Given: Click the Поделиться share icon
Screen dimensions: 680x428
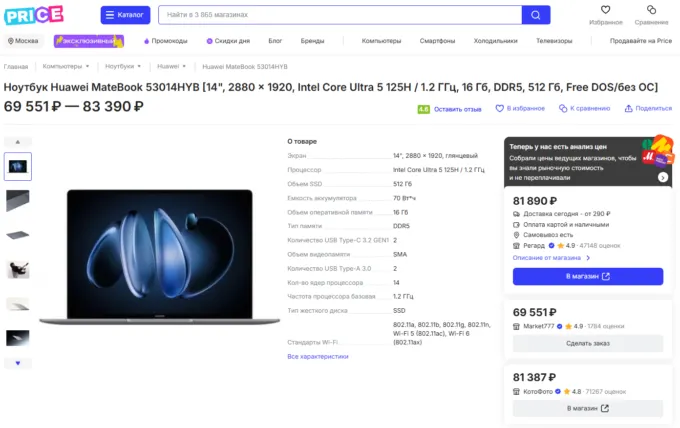Looking at the screenshot, I should point(628,108).
